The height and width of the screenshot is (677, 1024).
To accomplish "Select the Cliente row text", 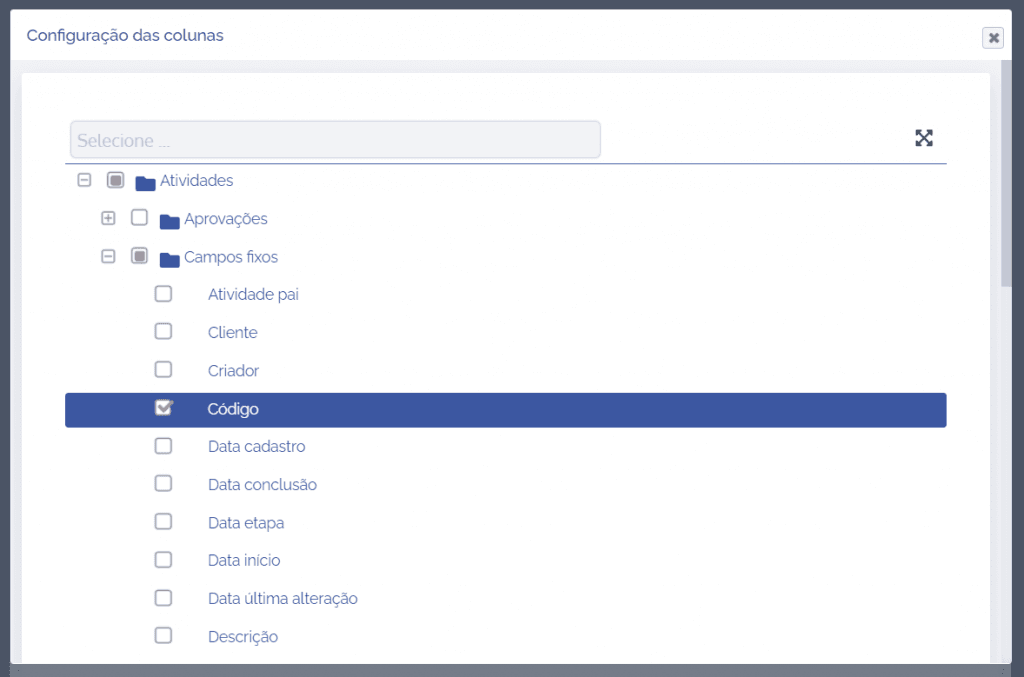I will (232, 332).
